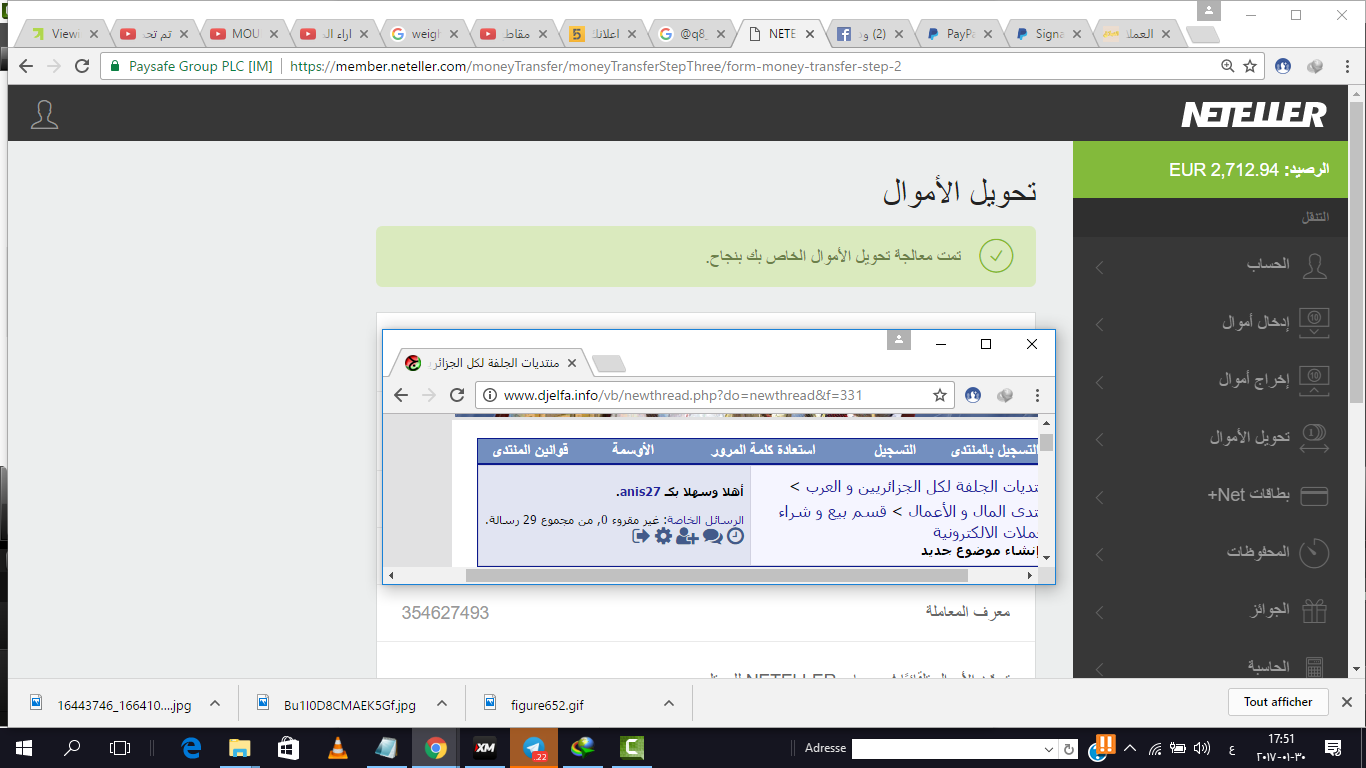Screen dimensions: 1366x768
Task: Click the إدخال أموال deposit icon
Action: [x=1314, y=322]
